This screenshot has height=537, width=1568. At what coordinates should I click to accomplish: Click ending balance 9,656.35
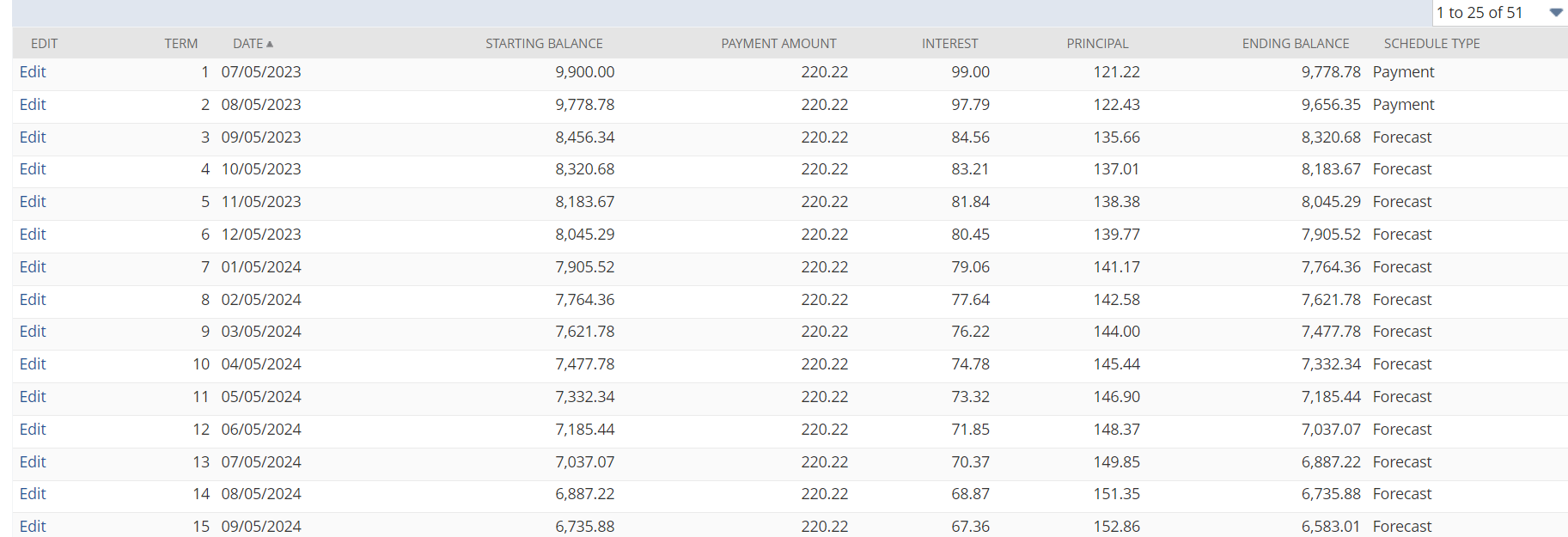click(x=1331, y=105)
